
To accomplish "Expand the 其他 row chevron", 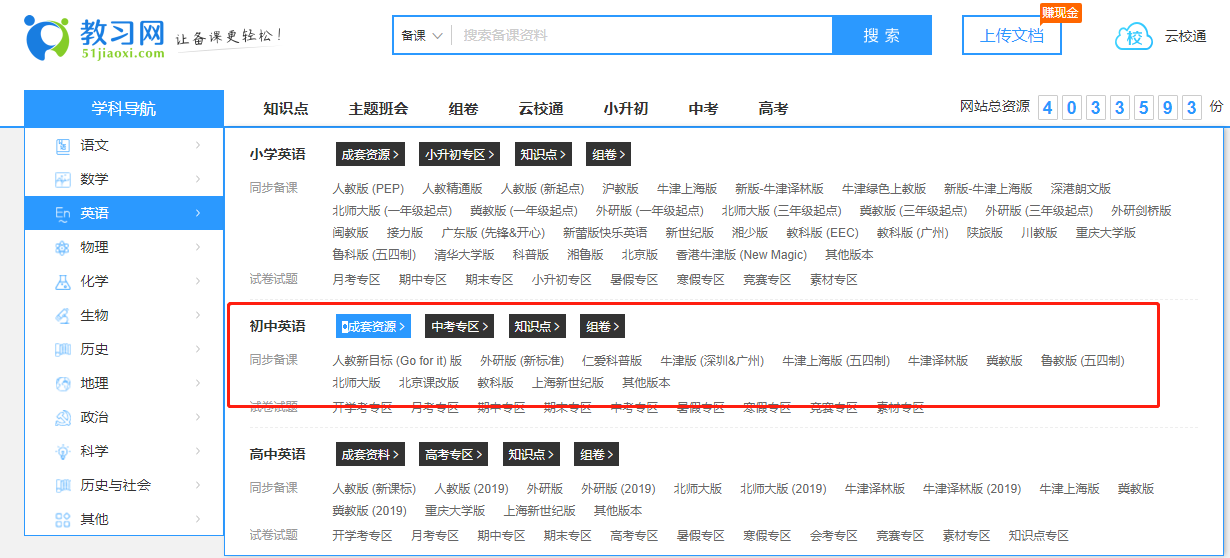I will [x=198, y=520].
